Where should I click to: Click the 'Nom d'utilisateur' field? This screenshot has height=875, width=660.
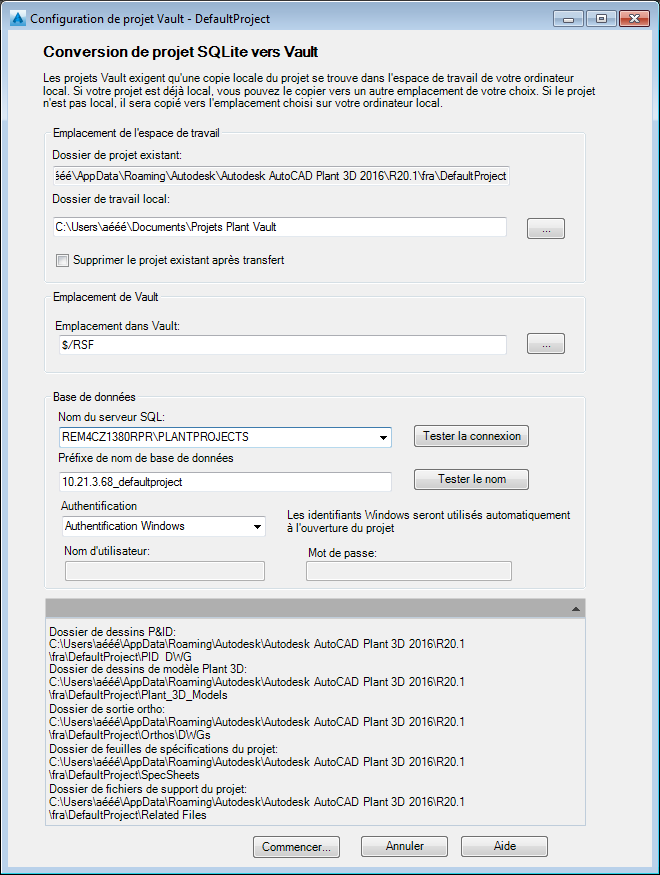[x=165, y=571]
